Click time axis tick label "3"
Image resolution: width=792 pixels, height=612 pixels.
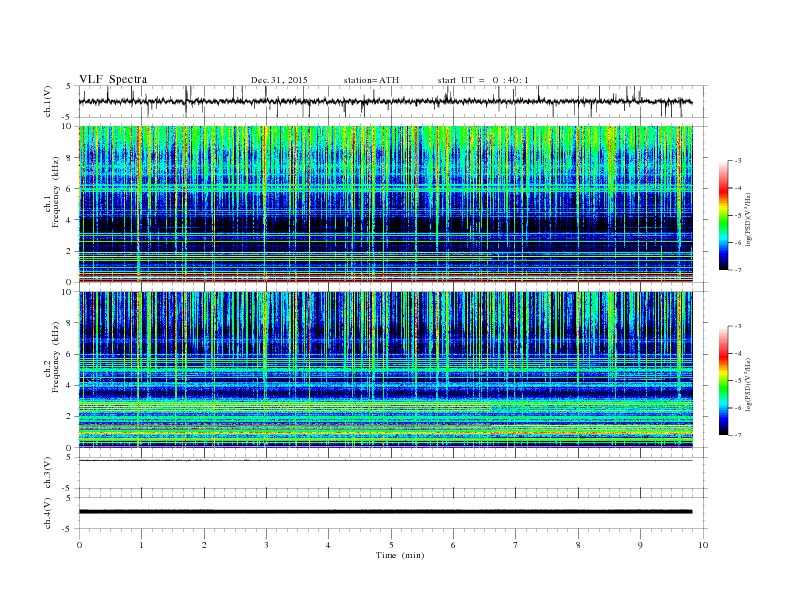266,545
